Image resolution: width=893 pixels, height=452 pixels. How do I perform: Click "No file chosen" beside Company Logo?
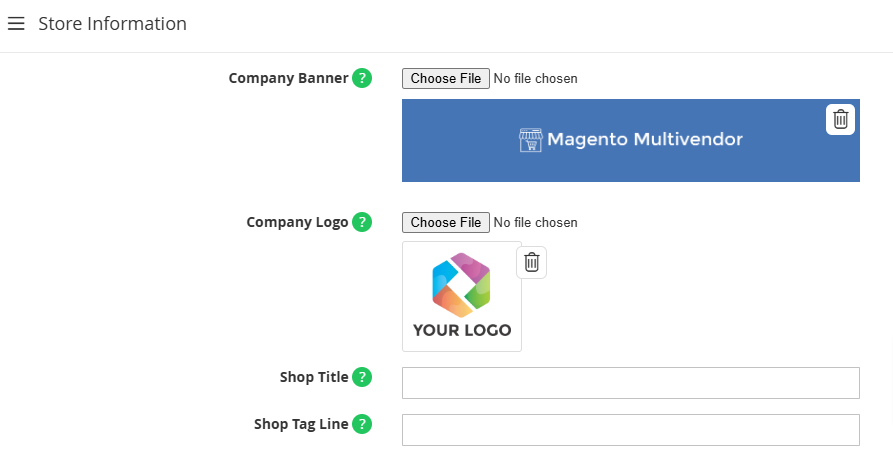pyautogui.click(x=535, y=223)
